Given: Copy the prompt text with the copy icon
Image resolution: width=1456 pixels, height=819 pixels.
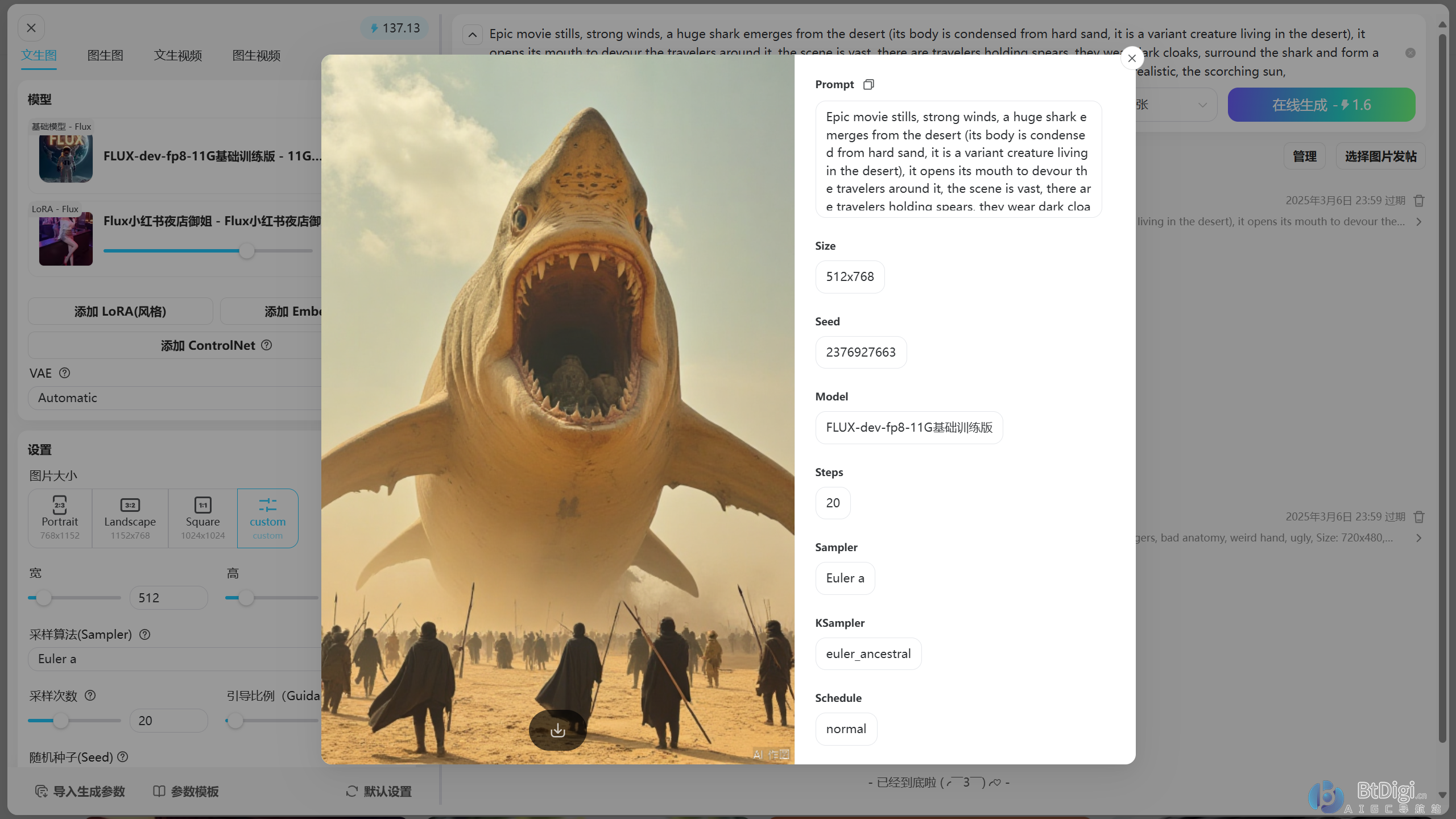Looking at the screenshot, I should click(868, 84).
